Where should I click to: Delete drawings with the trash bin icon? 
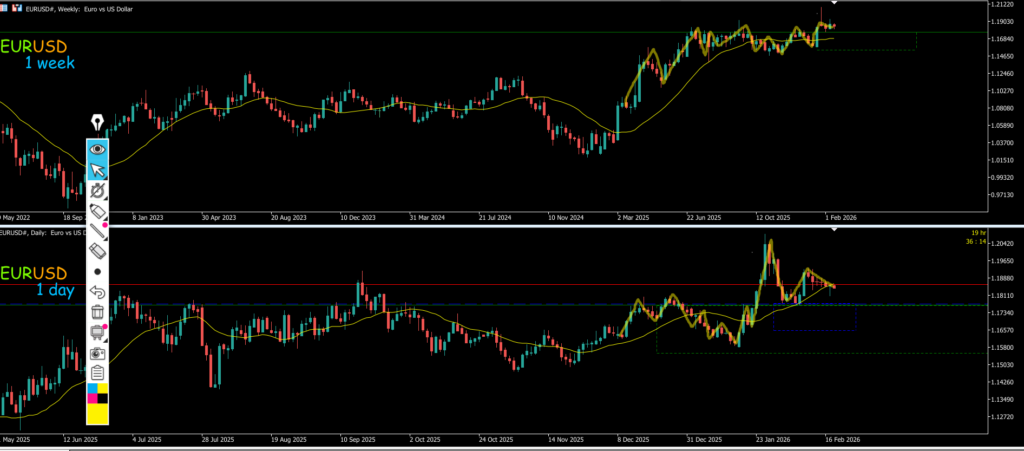(x=97, y=312)
